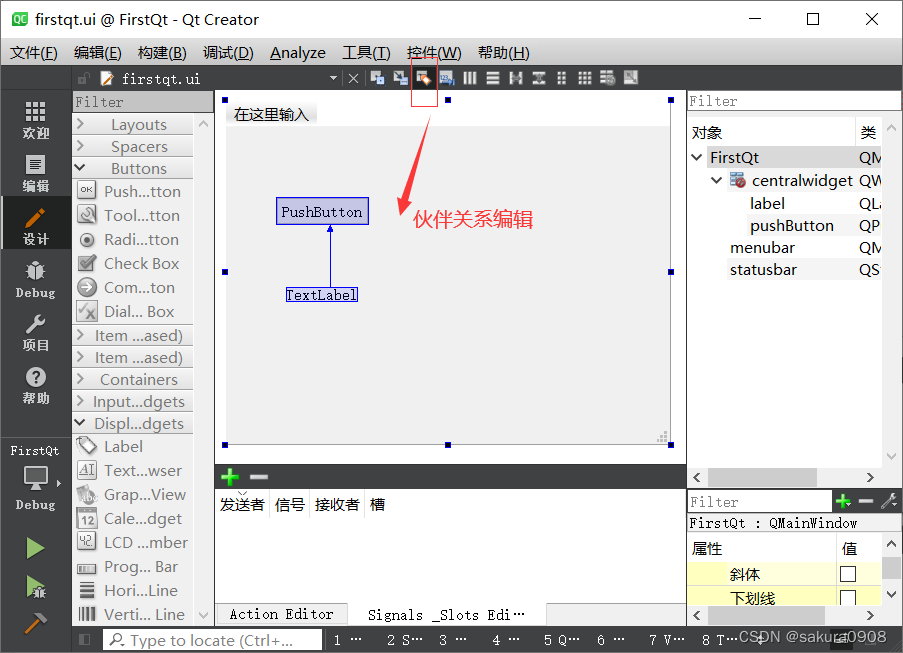Run the project with green play button
Screen dimensions: 903x653
pyautogui.click(x=35, y=548)
